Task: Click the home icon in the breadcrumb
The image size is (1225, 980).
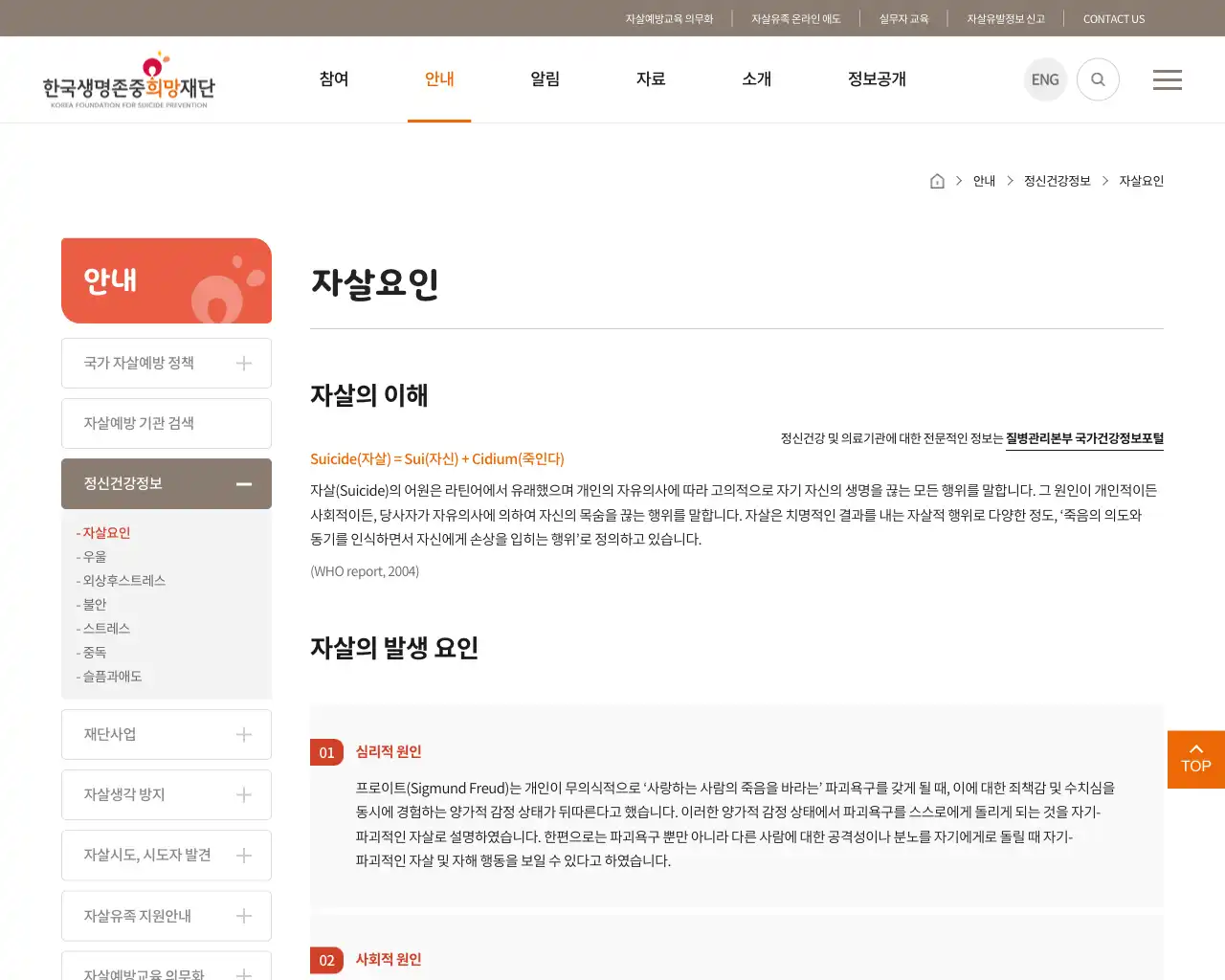Action: pos(936,180)
